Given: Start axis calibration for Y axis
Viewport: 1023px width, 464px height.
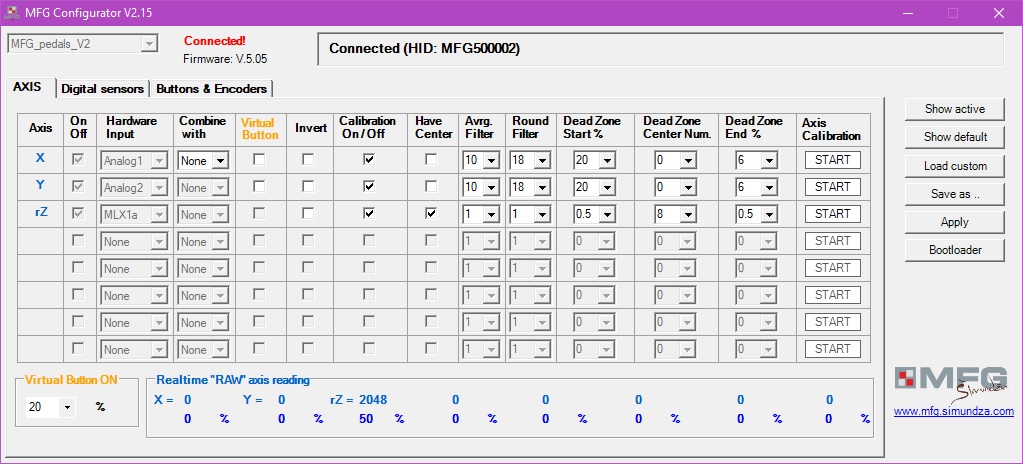Looking at the screenshot, I should pos(832,187).
